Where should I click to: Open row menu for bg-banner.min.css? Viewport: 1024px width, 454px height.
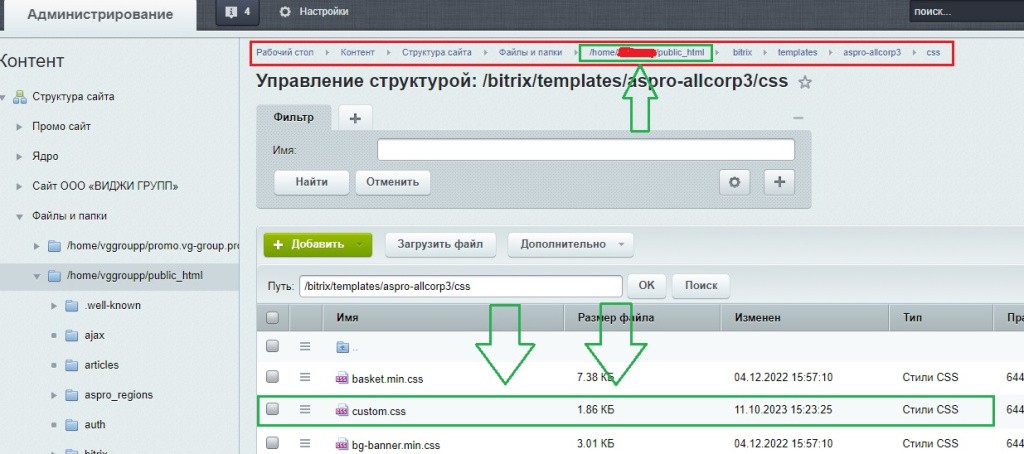(305, 444)
